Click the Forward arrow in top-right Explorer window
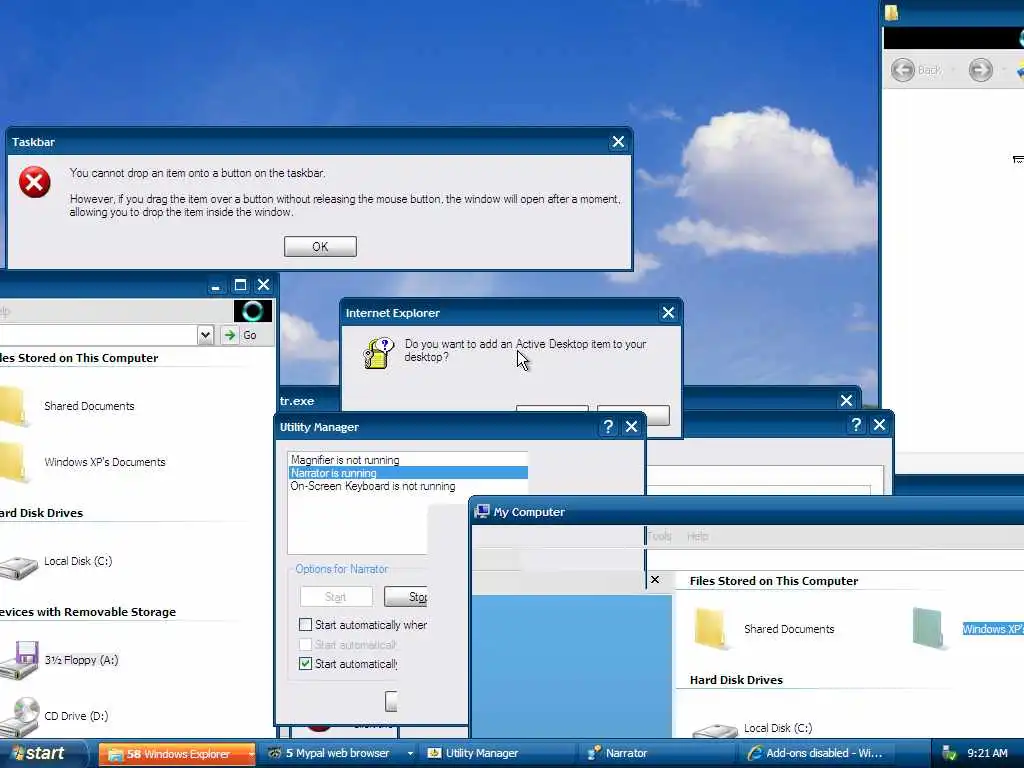 (x=980, y=70)
